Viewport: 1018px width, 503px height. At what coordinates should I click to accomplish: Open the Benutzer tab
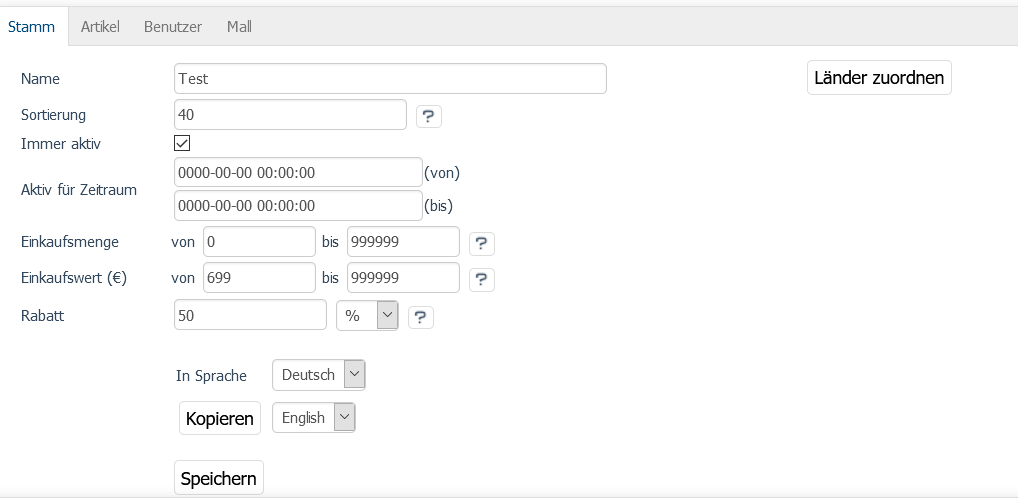pos(173,27)
